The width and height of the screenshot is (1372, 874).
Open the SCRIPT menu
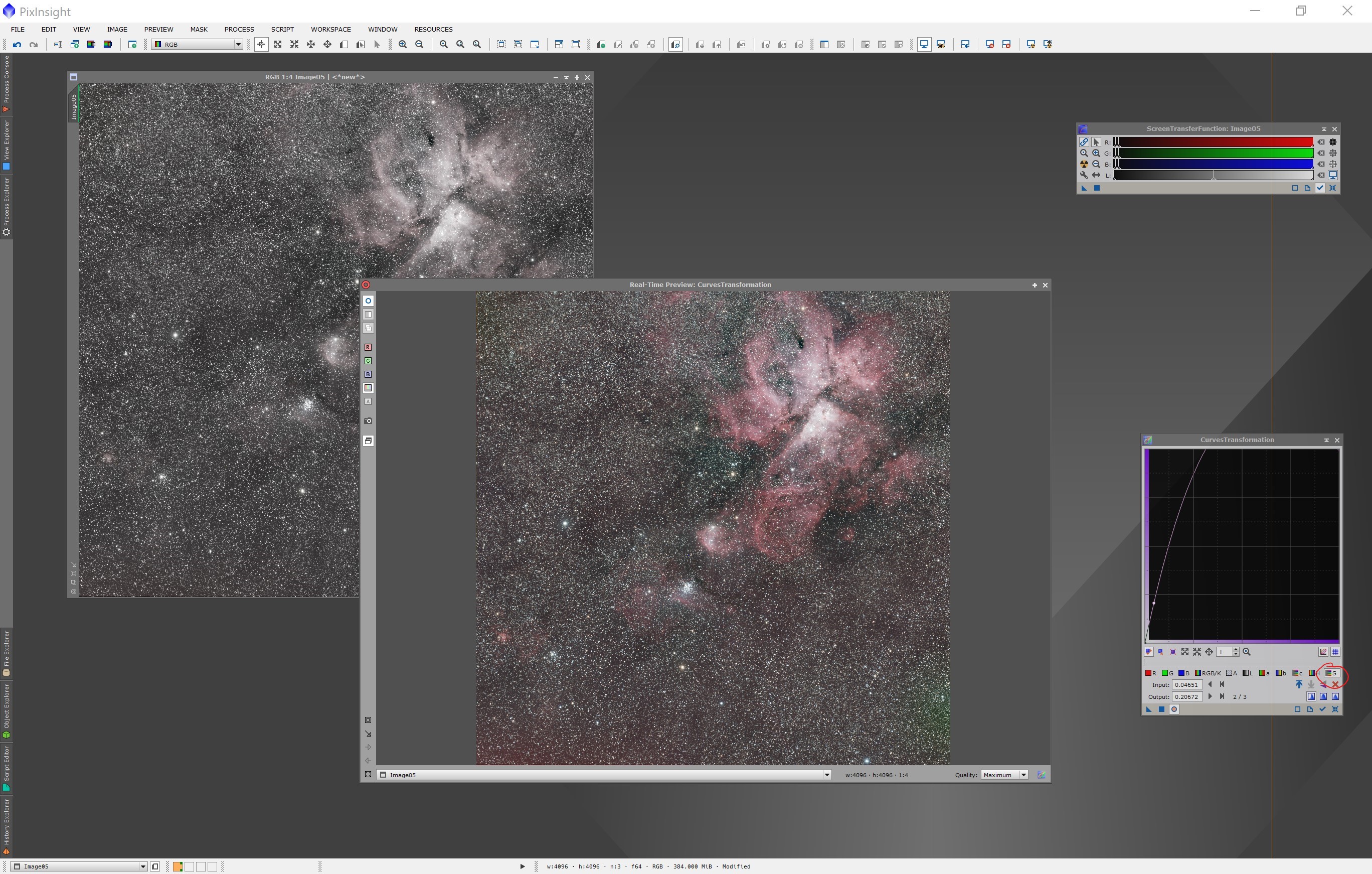click(x=282, y=30)
